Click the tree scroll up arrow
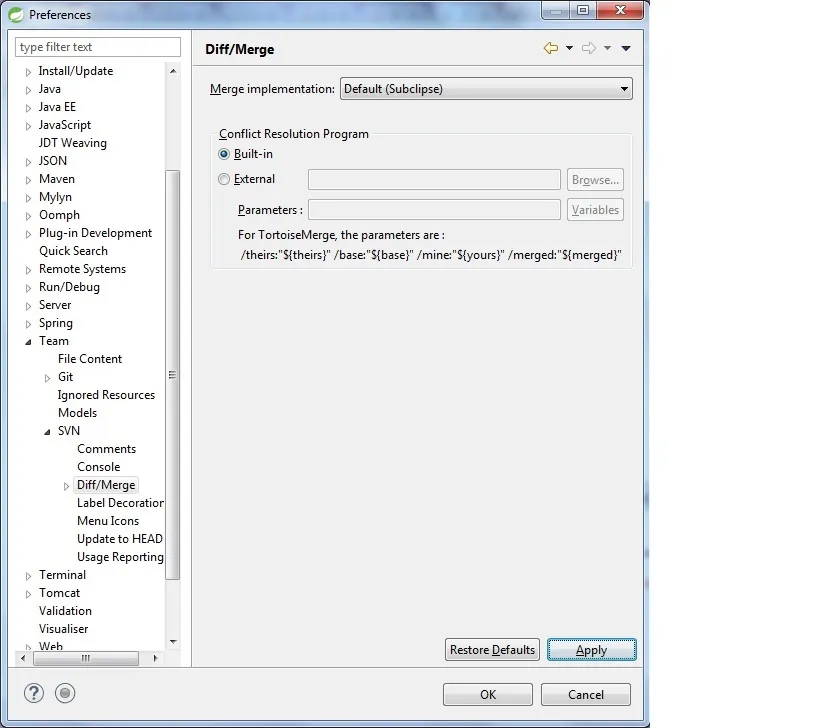 coord(173,71)
